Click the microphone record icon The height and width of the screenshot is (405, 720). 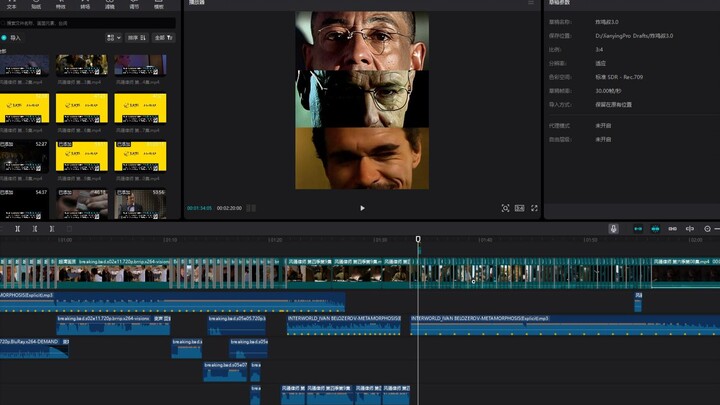pos(613,228)
